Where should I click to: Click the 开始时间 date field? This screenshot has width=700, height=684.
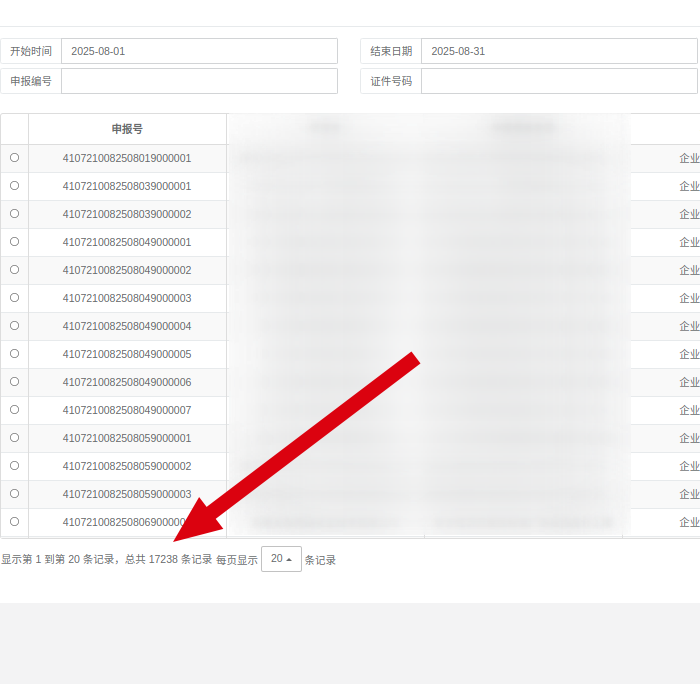tap(199, 51)
